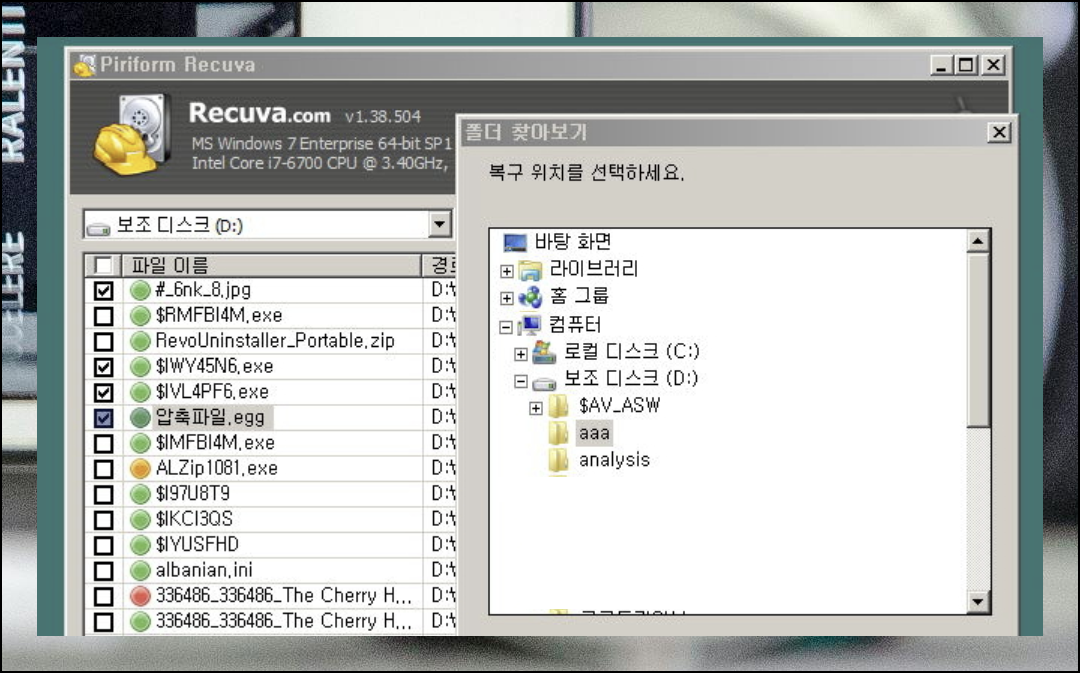Select file row 압축파일.egg
This screenshot has width=1080, height=673.
[x=269, y=417]
